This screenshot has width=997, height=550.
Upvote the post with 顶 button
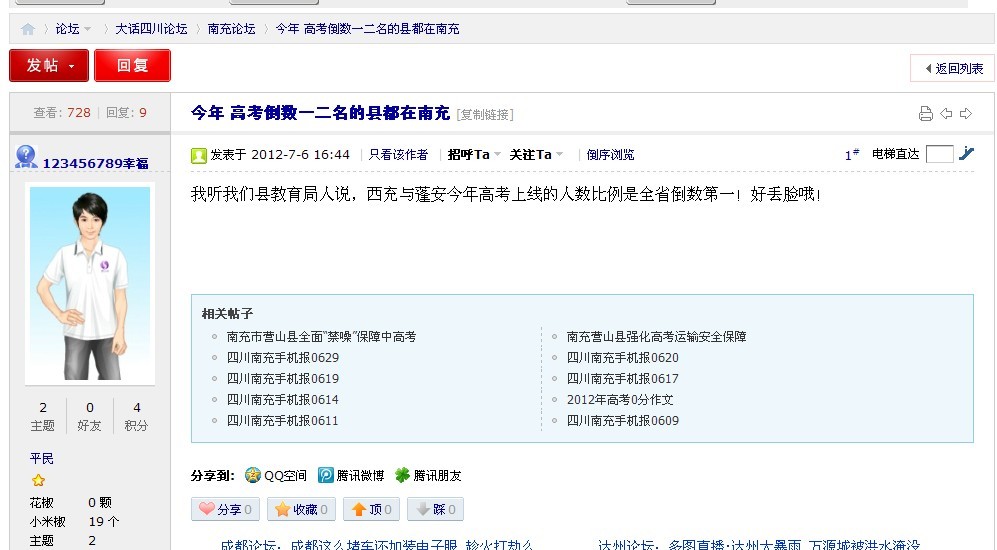pyautogui.click(x=371, y=509)
